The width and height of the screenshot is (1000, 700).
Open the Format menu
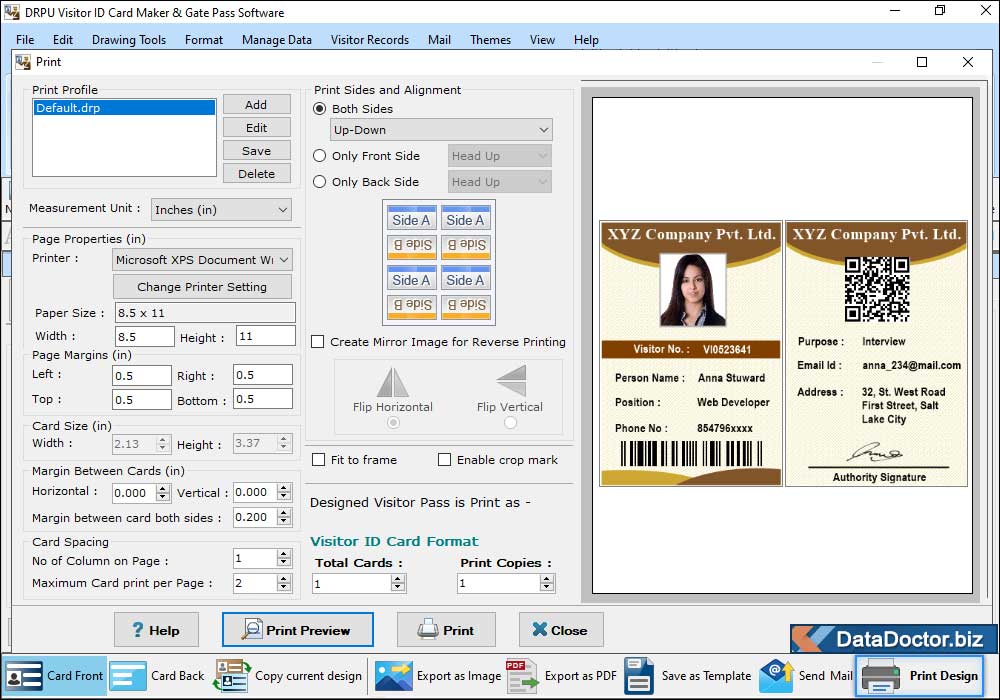coord(204,40)
